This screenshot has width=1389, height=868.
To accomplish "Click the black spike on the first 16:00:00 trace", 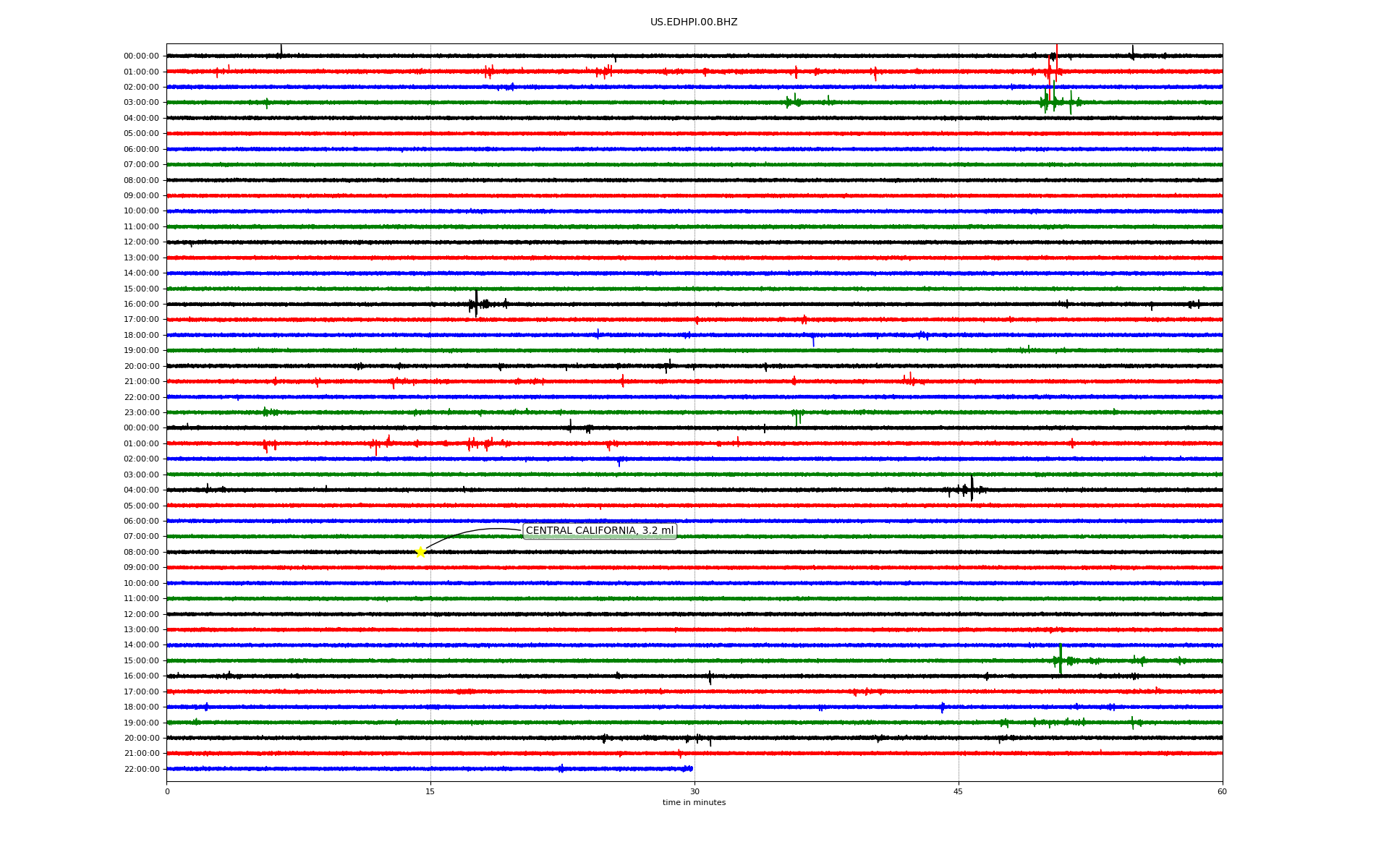I will pos(476,303).
